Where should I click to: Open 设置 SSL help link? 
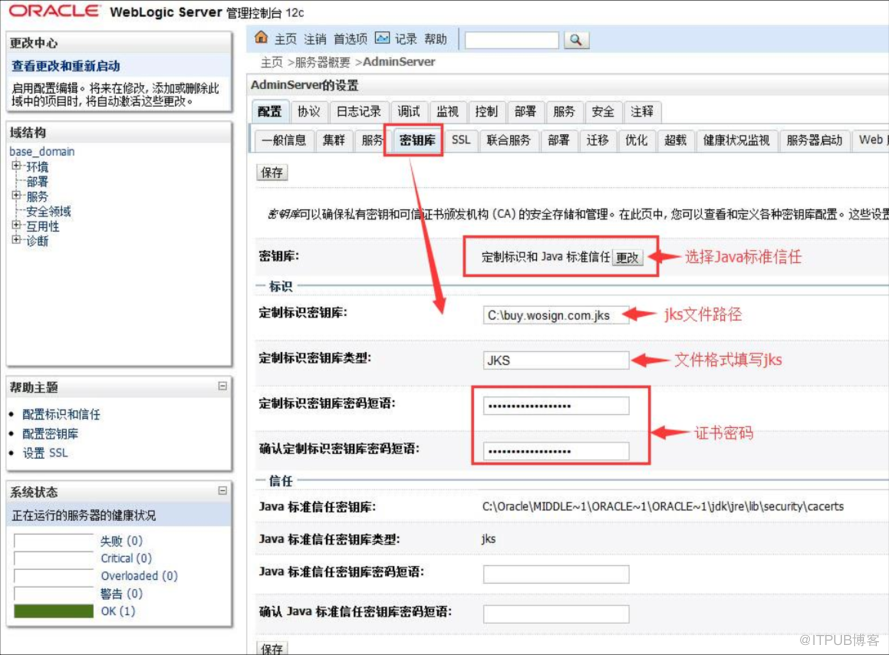[x=45, y=453]
